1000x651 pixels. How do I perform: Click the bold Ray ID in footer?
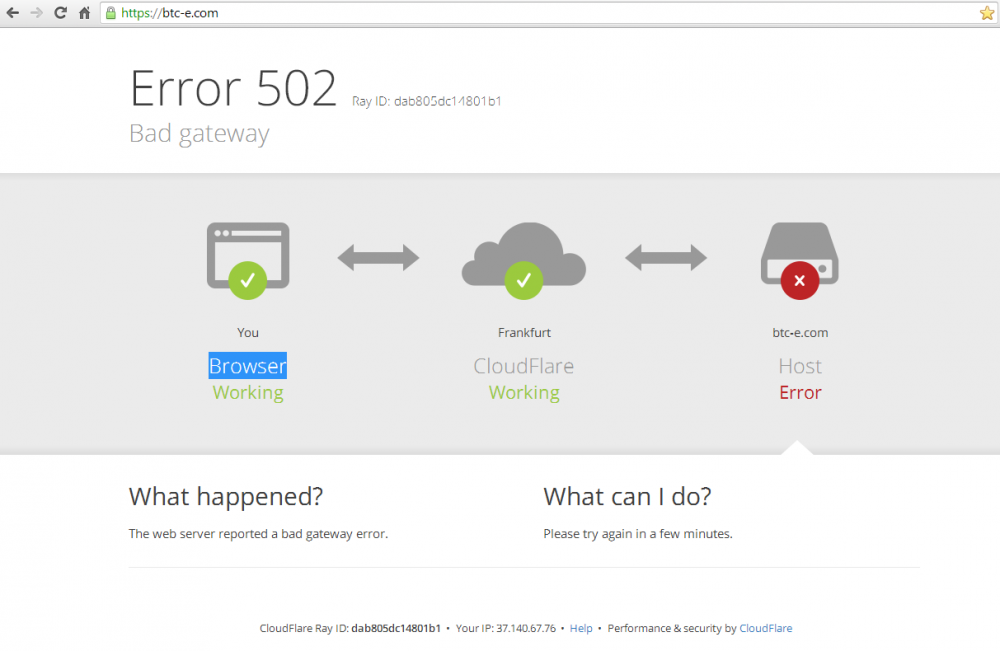[396, 628]
